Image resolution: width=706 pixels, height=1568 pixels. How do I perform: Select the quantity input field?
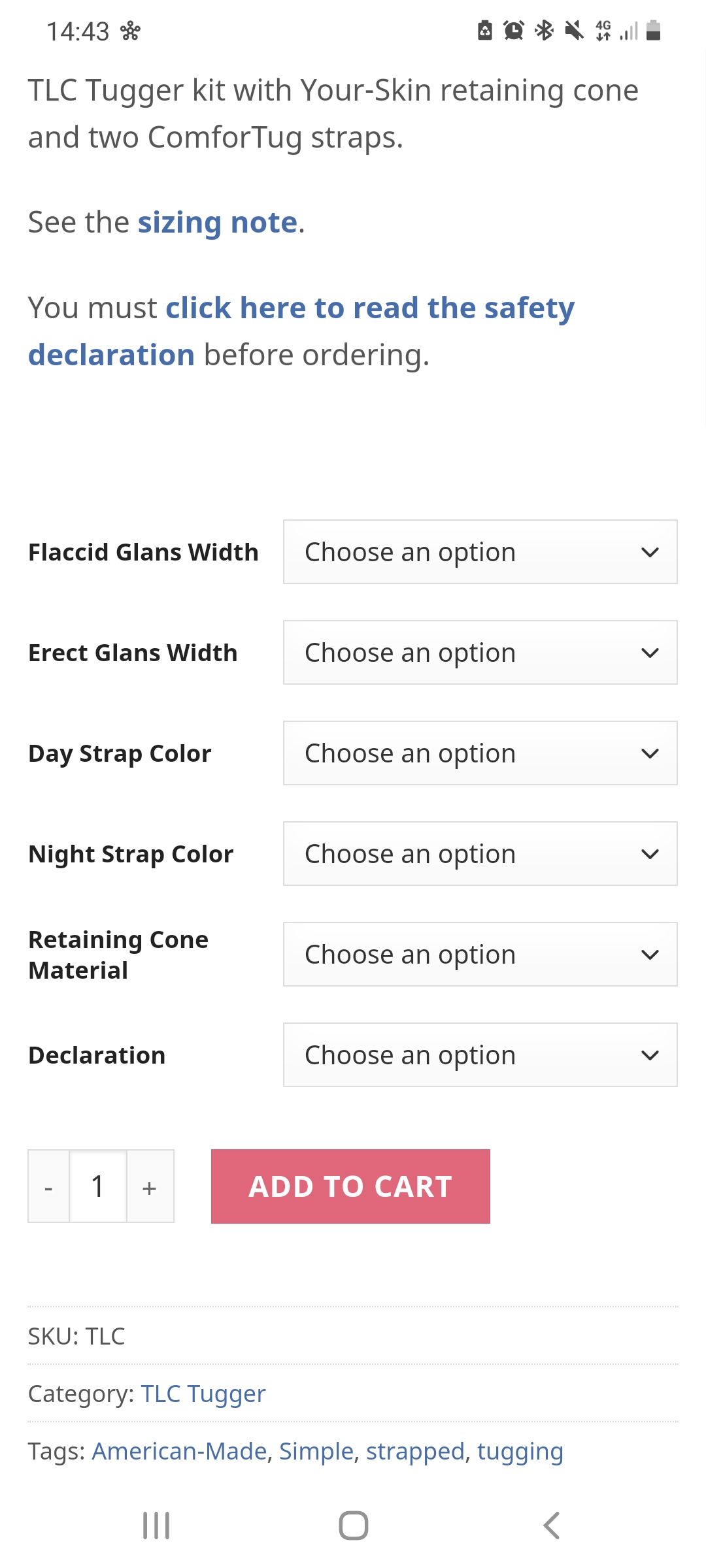tap(98, 1186)
